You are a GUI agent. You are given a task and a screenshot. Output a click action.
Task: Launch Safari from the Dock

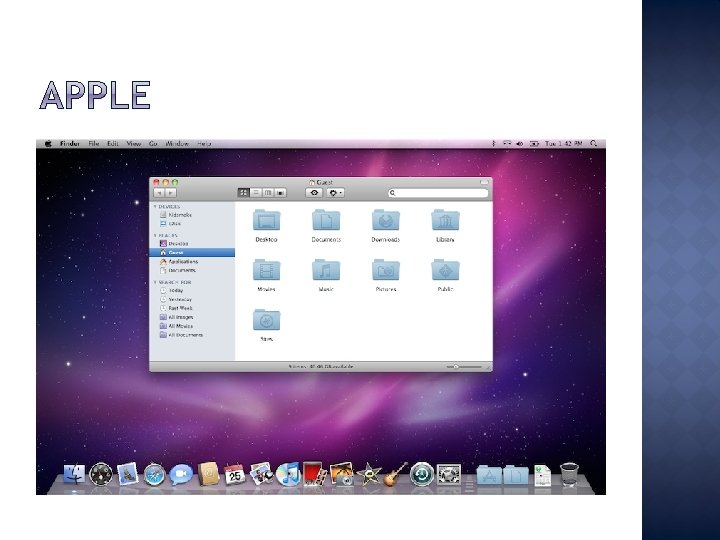pyautogui.click(x=154, y=475)
